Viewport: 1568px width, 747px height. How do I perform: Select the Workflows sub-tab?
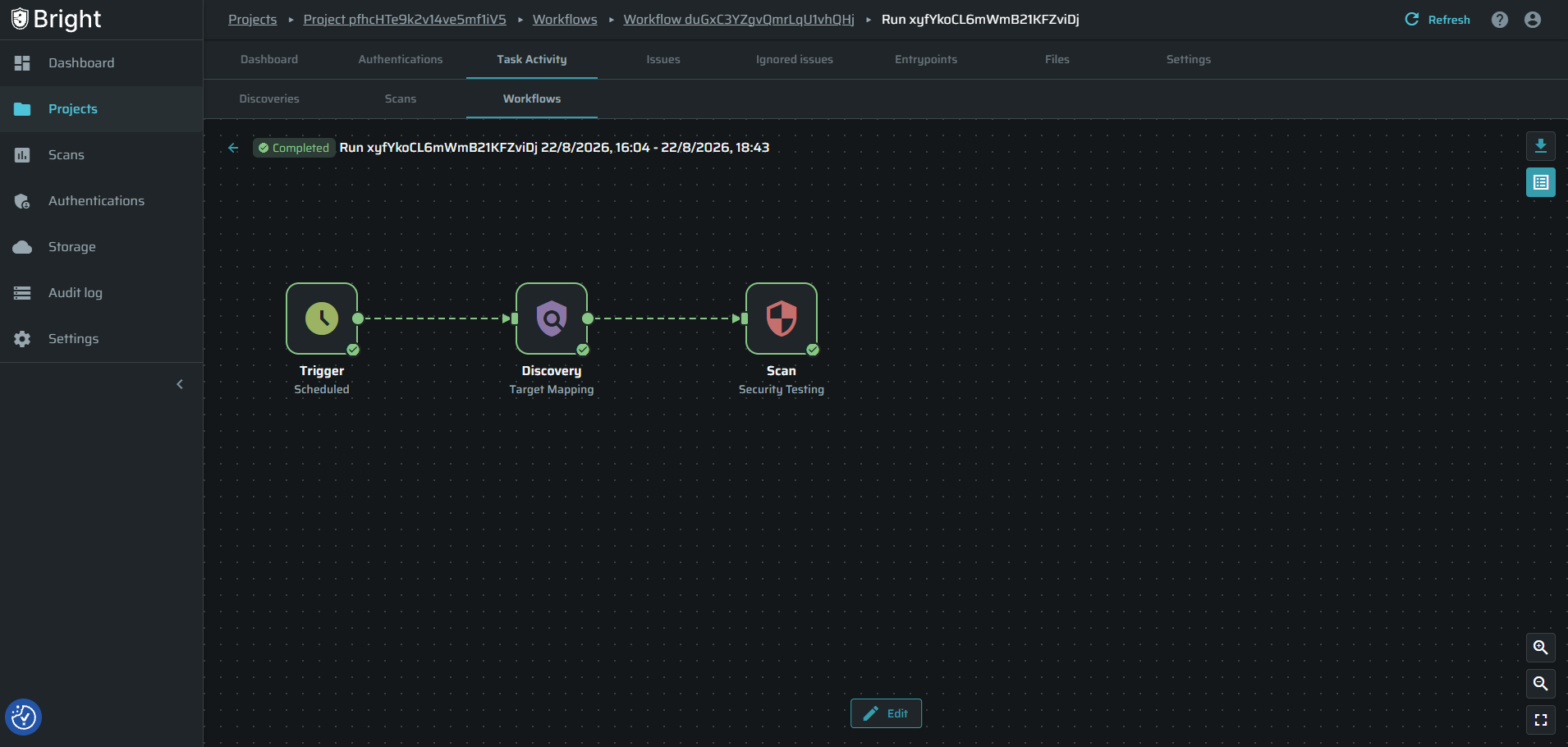coord(532,99)
